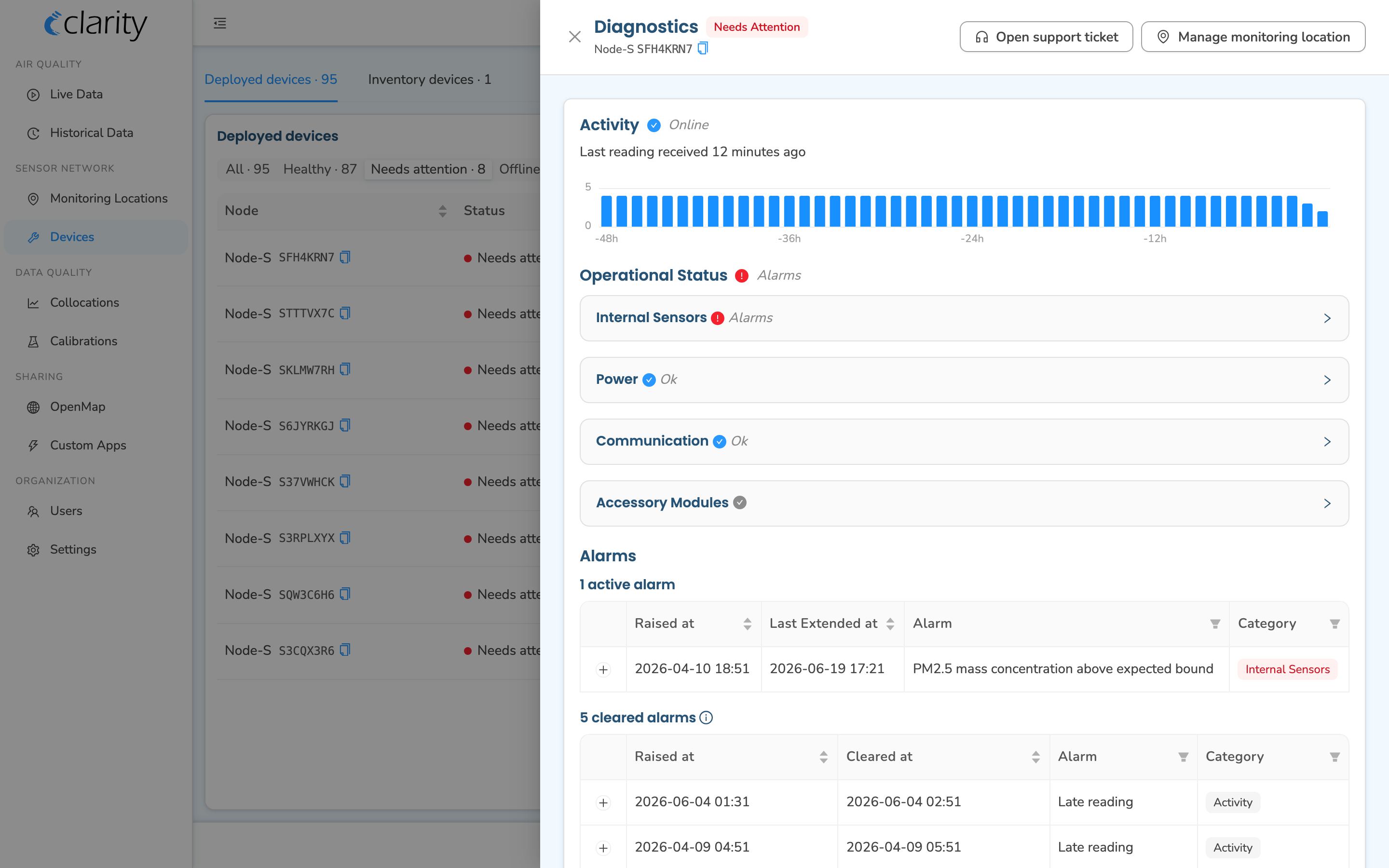This screenshot has width=1389, height=868.
Task: Filter active alarms by Alarm column
Action: coord(1215,624)
